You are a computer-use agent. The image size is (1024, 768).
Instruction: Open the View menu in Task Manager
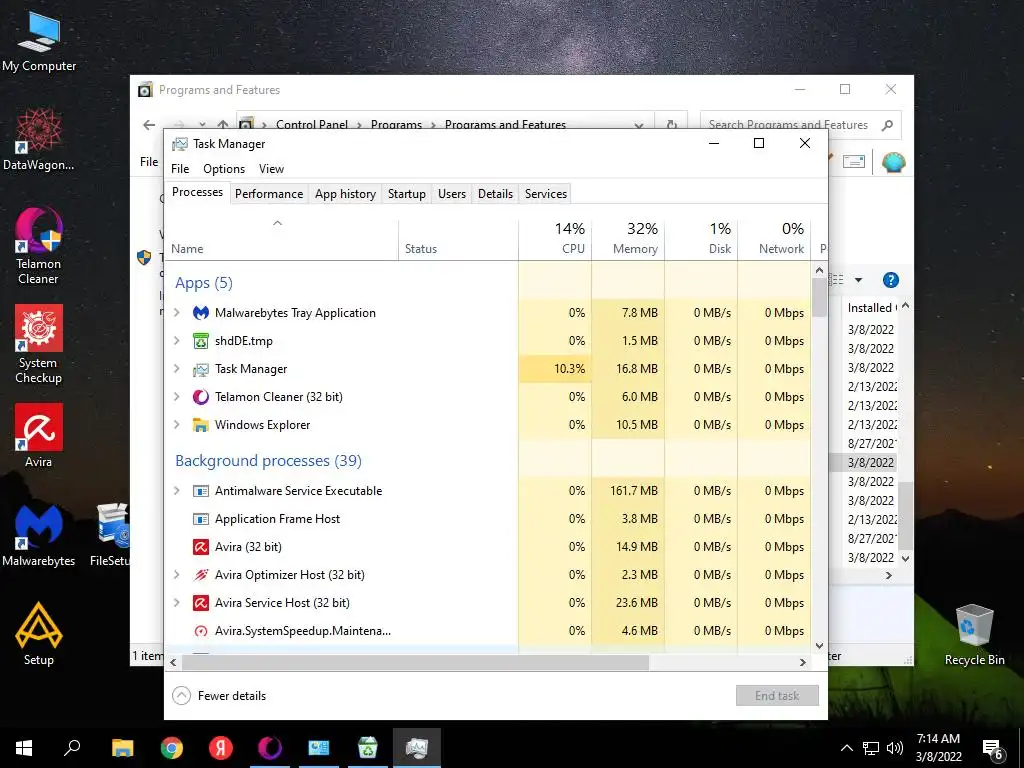(271, 168)
